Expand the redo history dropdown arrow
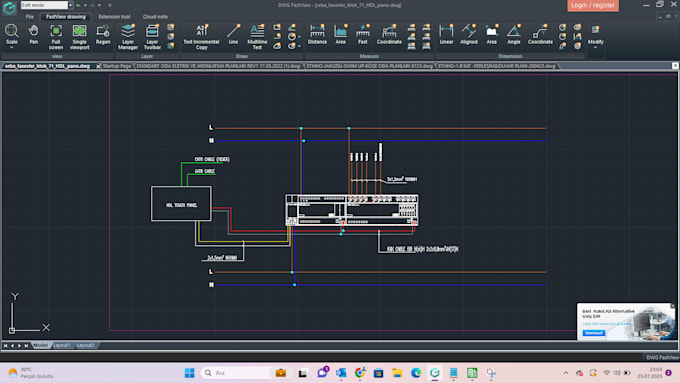Screen dimensions: 680x383 (x=99, y=5)
